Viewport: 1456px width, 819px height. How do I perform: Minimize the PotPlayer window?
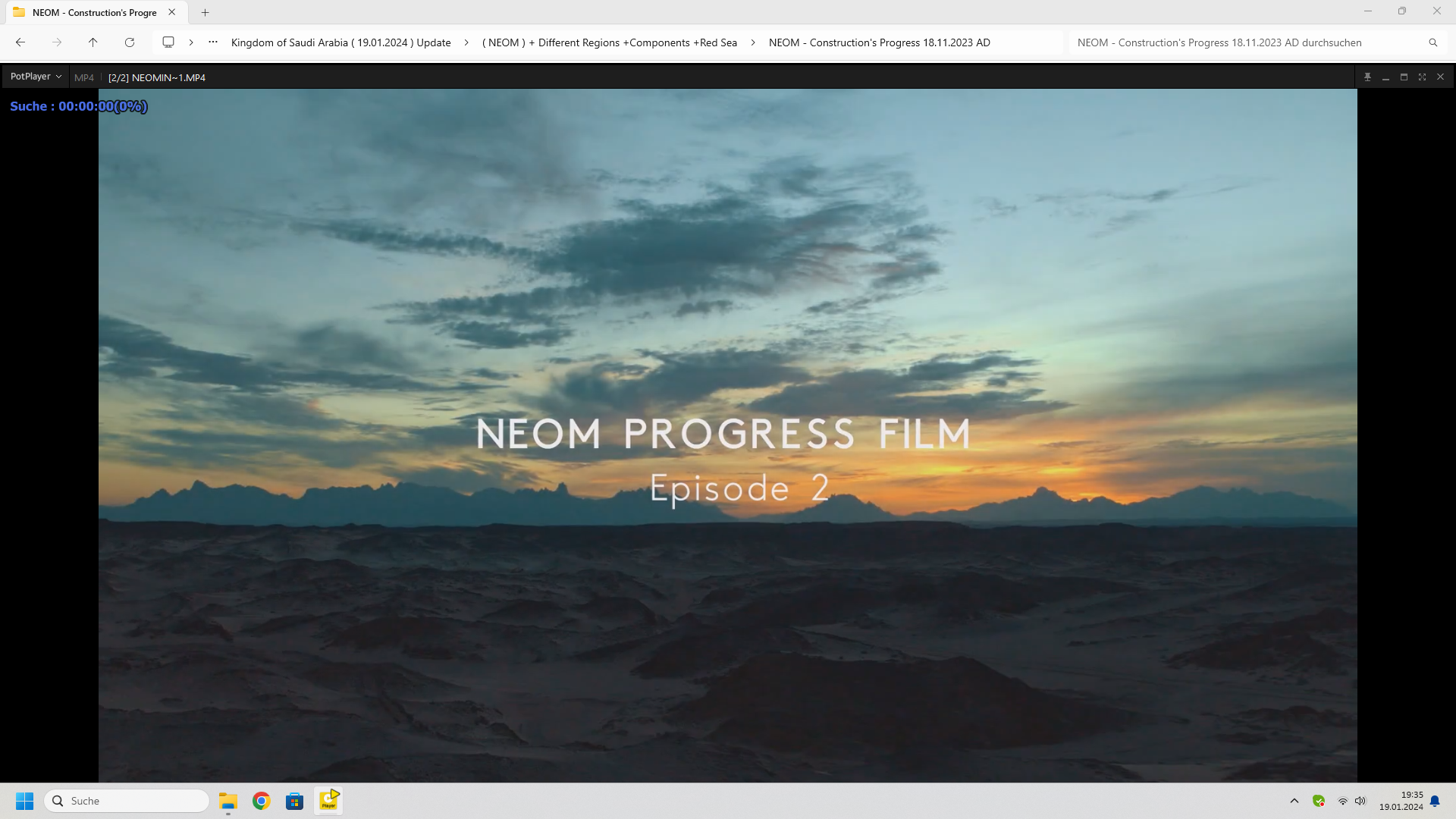(1385, 77)
